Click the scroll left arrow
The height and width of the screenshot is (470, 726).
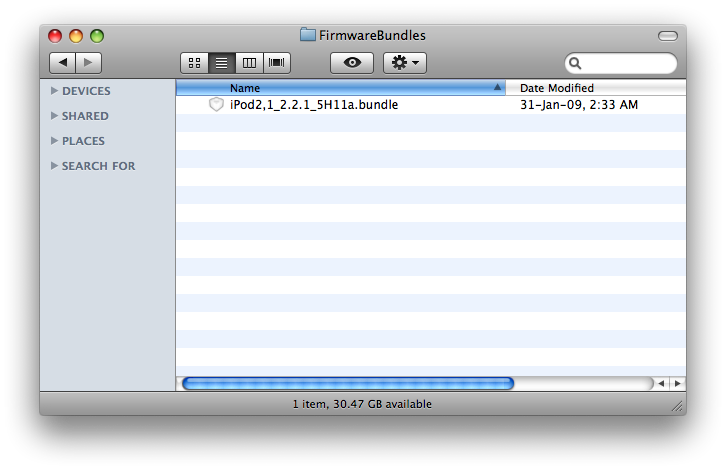click(661, 383)
